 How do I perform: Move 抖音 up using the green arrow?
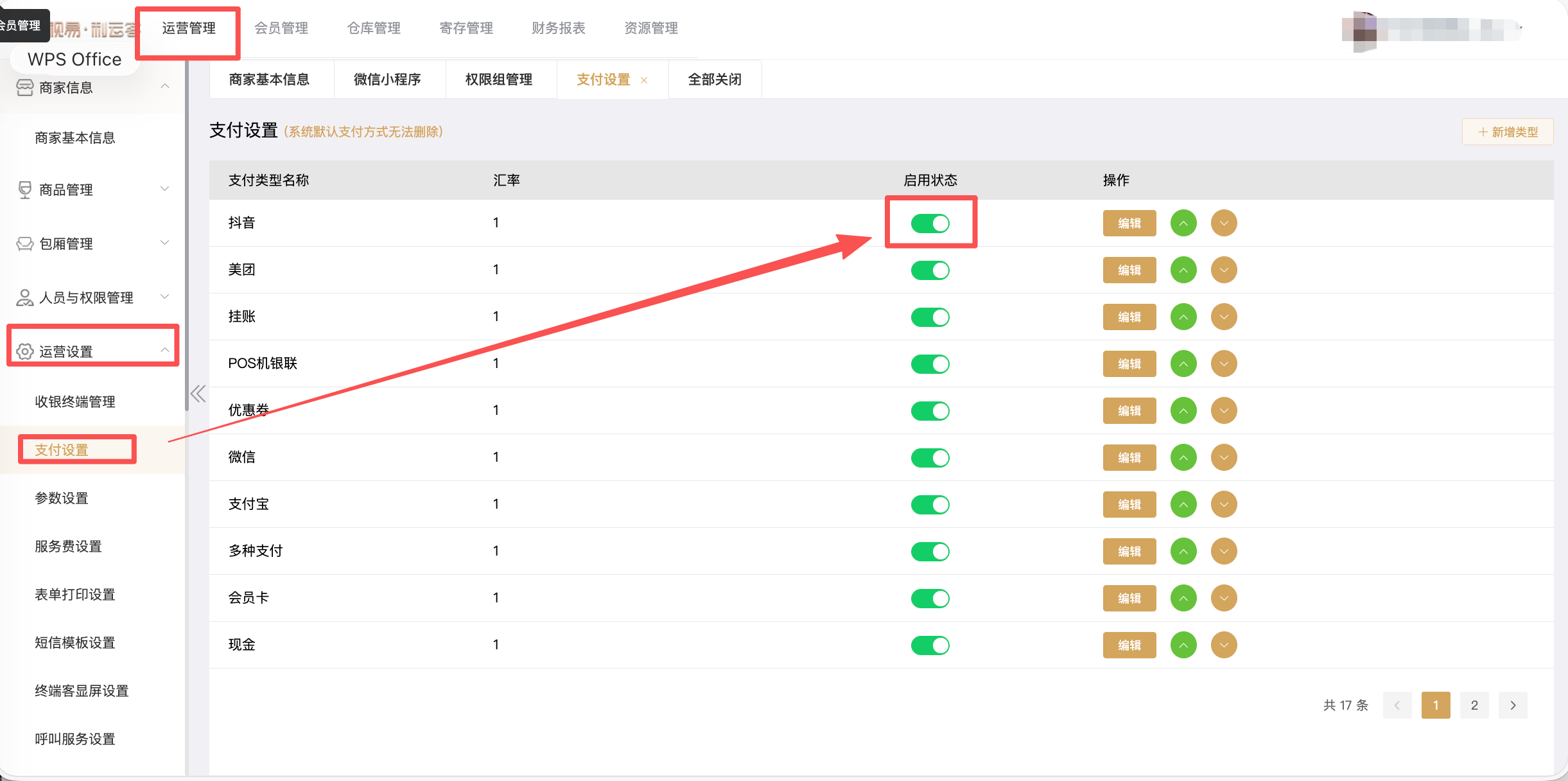pos(1183,223)
